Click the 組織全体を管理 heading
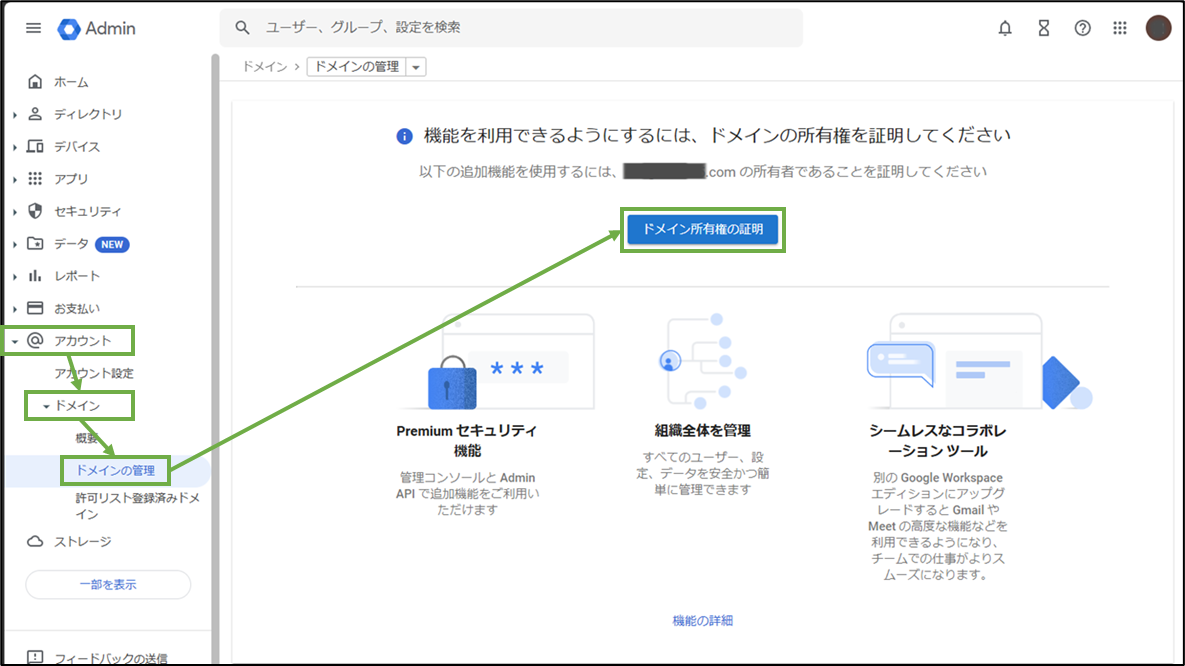The image size is (1185, 666). (703, 430)
